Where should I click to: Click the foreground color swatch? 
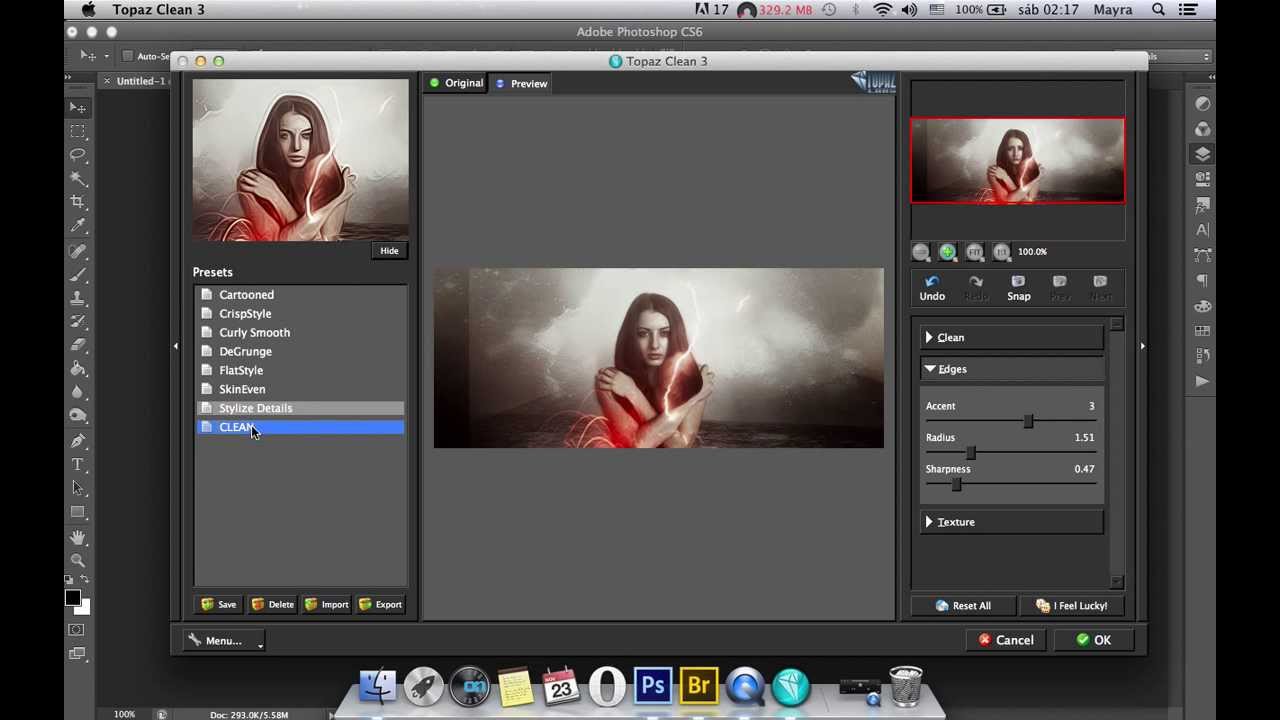tap(72, 598)
